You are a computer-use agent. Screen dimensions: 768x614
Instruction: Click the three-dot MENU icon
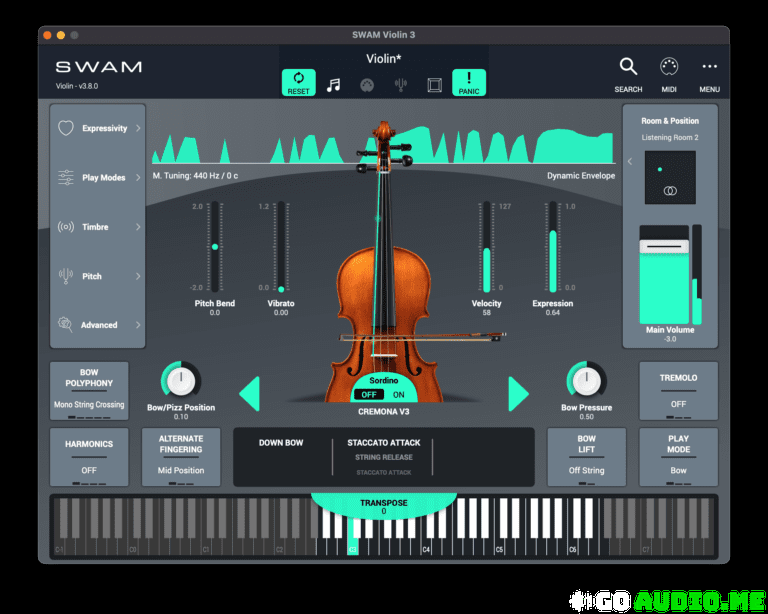pos(709,67)
